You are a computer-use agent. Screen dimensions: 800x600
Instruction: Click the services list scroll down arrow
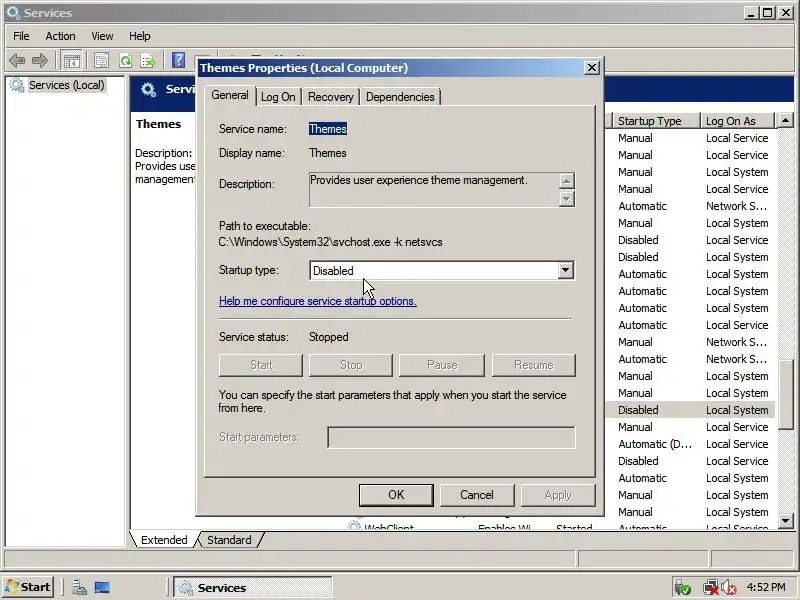point(785,521)
